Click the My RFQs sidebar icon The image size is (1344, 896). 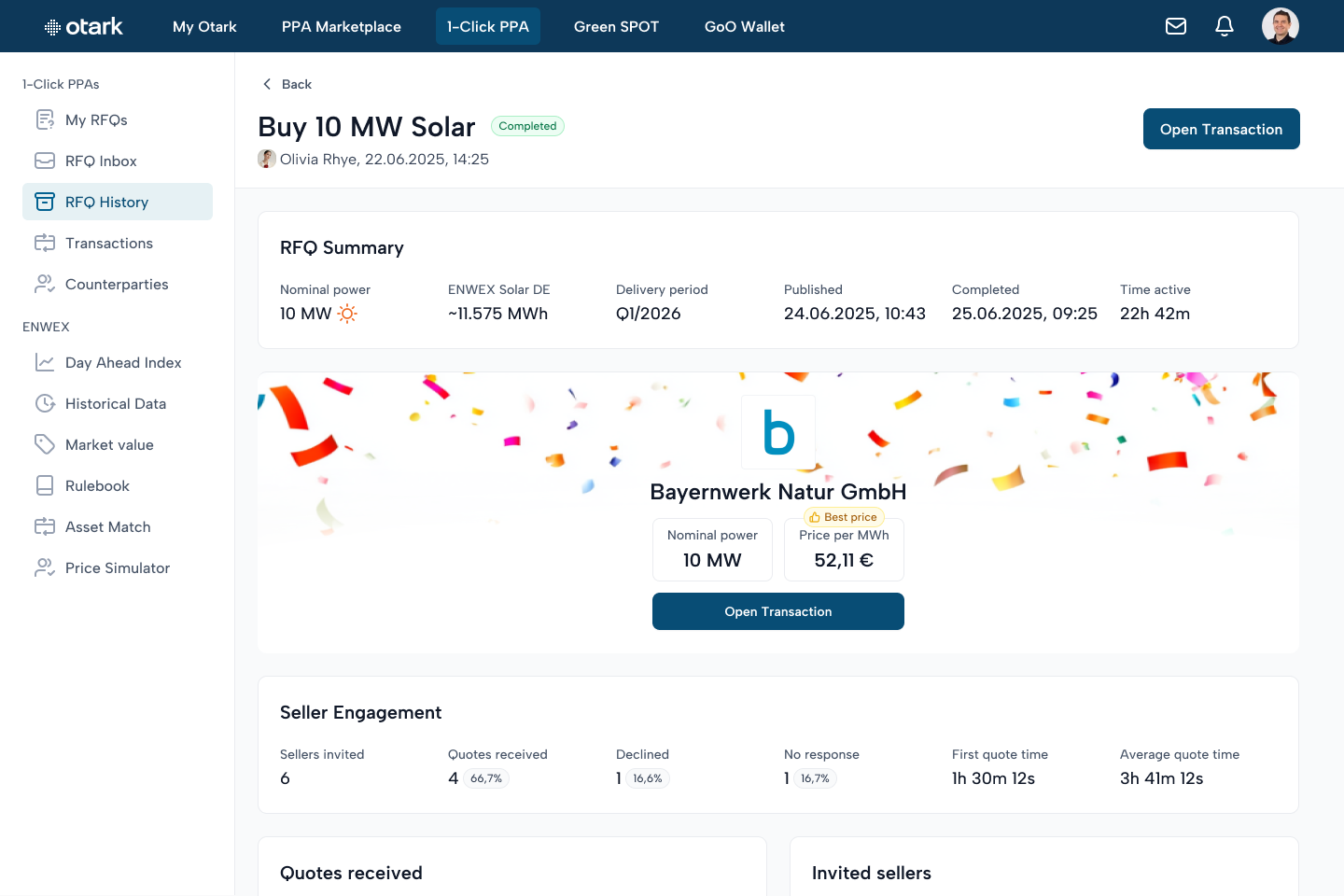(x=45, y=119)
